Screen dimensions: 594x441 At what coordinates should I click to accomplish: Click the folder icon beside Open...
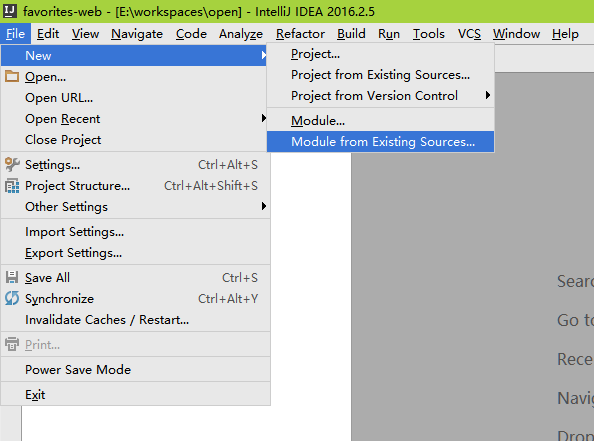click(12, 77)
